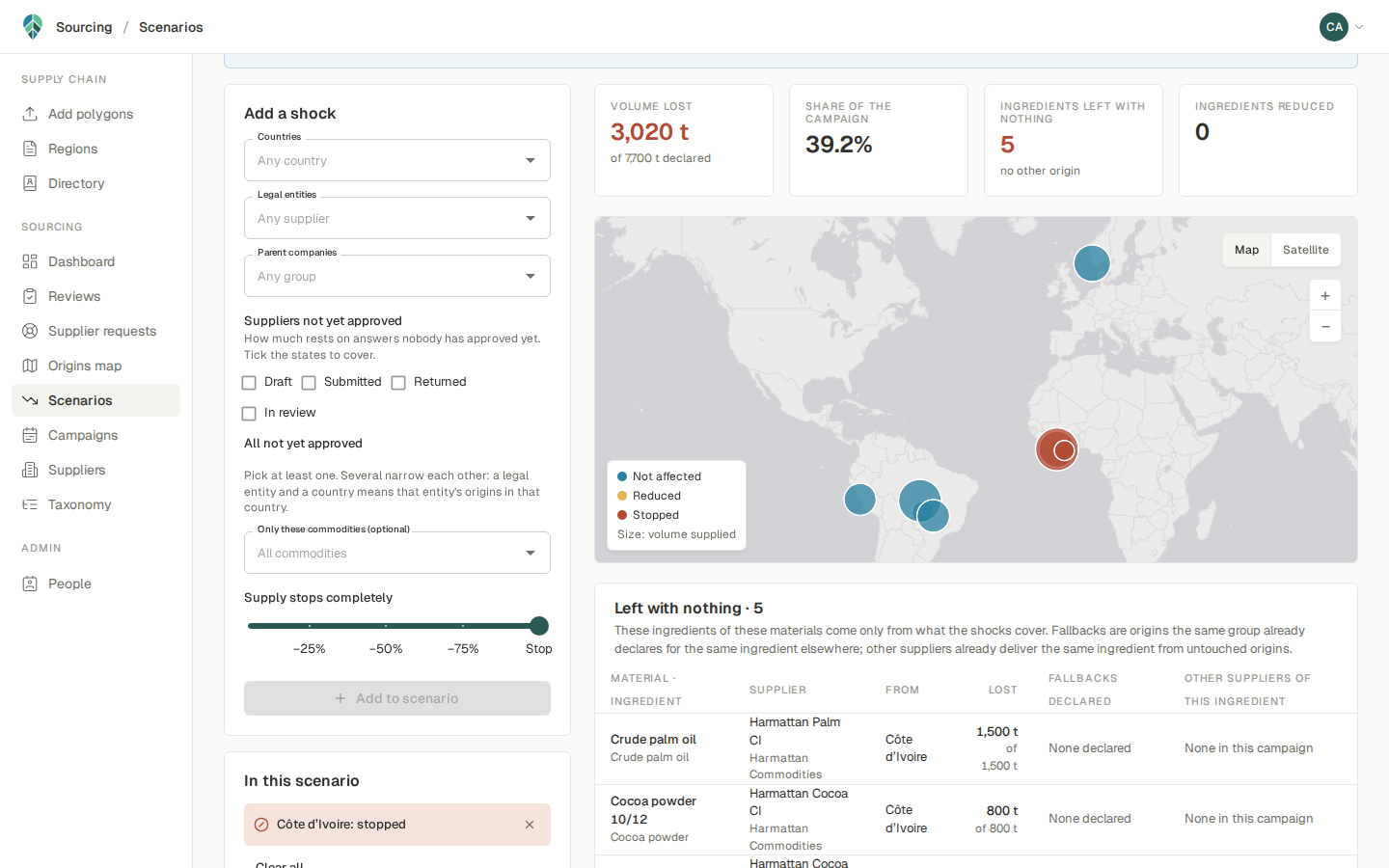The image size is (1389, 868).
Task: Click the Suppliers building icon
Action: click(30, 470)
